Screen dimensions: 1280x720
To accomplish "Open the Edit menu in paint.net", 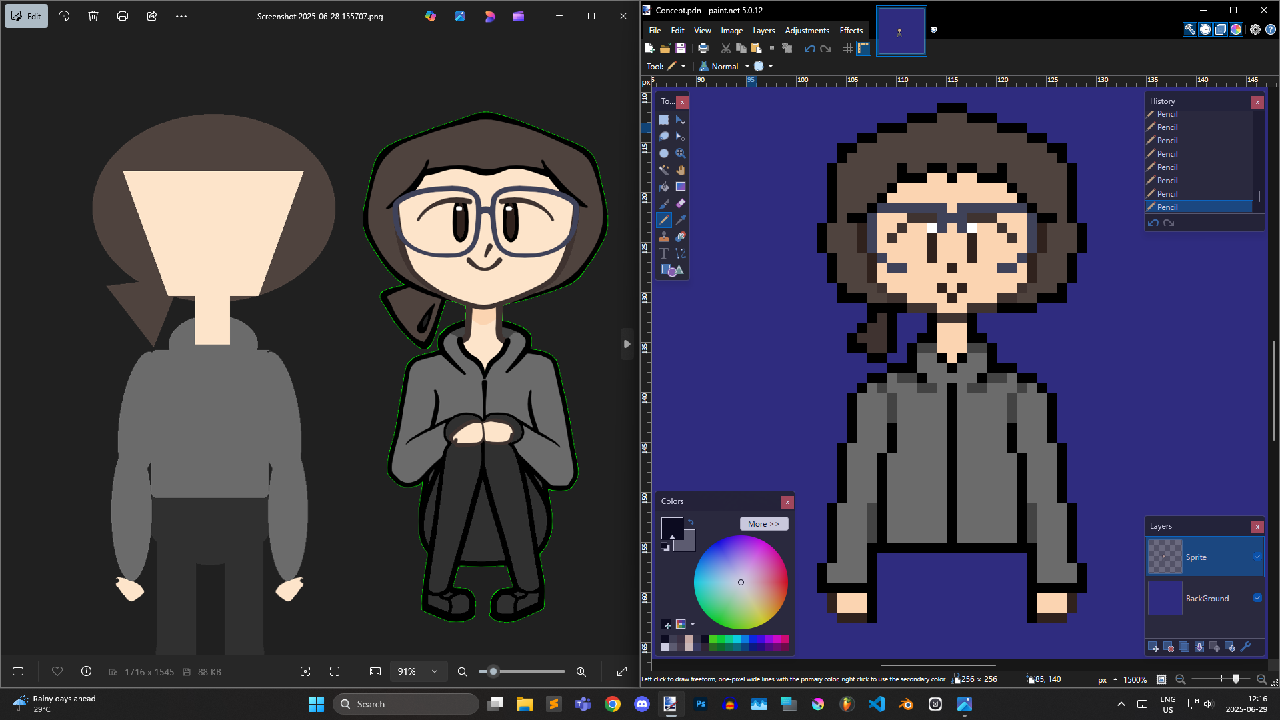I will pyautogui.click(x=677, y=30).
